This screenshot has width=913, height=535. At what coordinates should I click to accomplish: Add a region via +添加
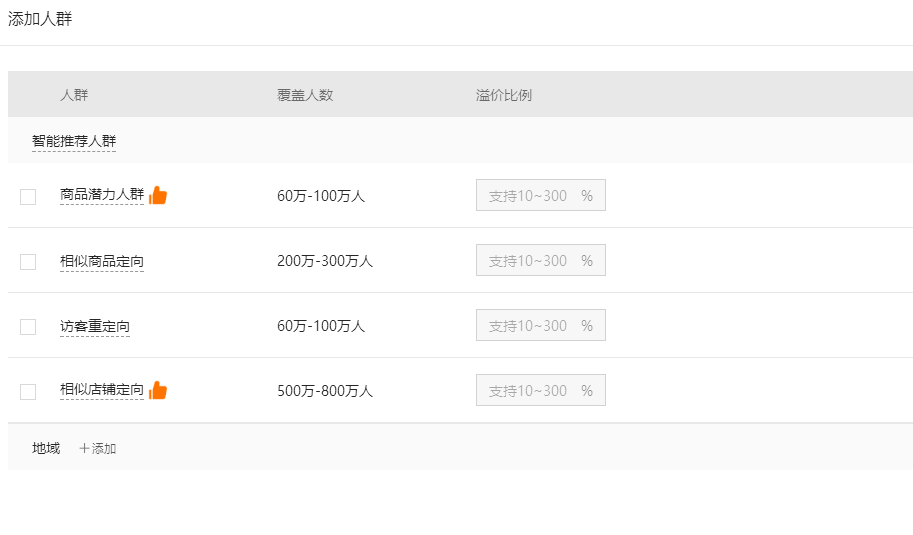click(98, 448)
